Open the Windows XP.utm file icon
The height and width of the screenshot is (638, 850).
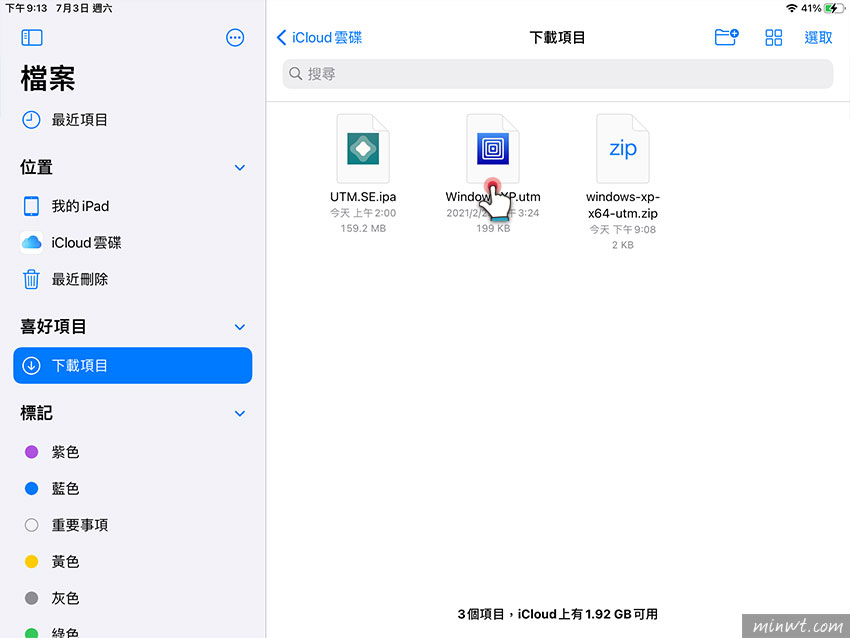tap(493, 149)
